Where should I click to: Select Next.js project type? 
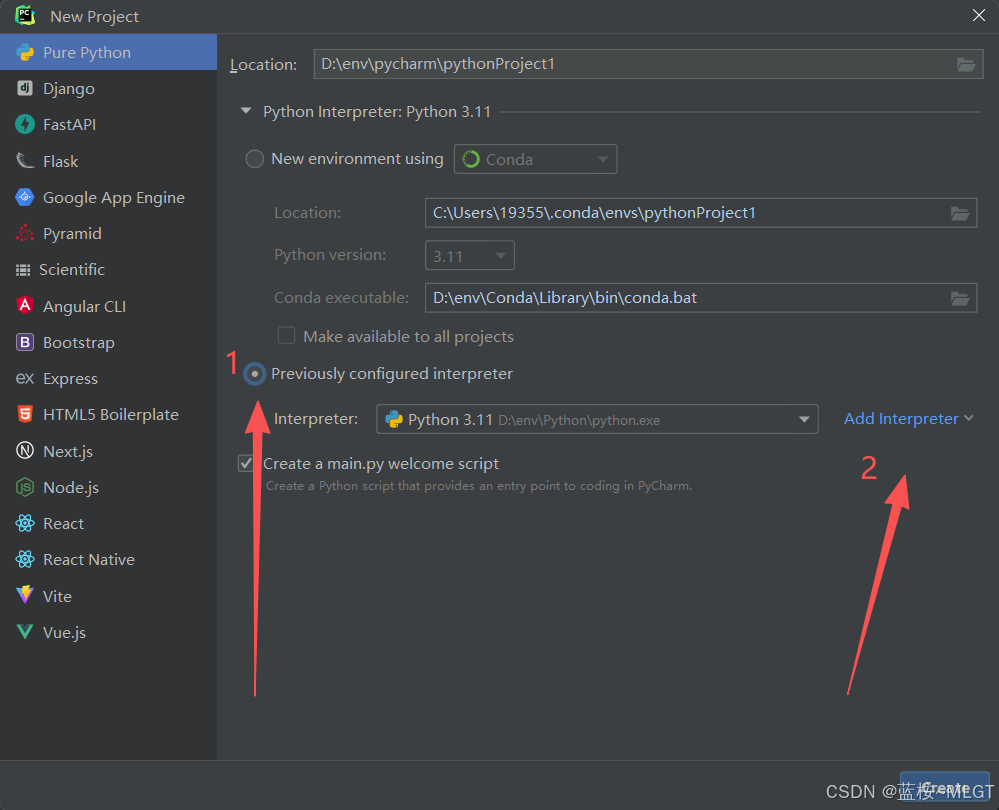click(108, 451)
